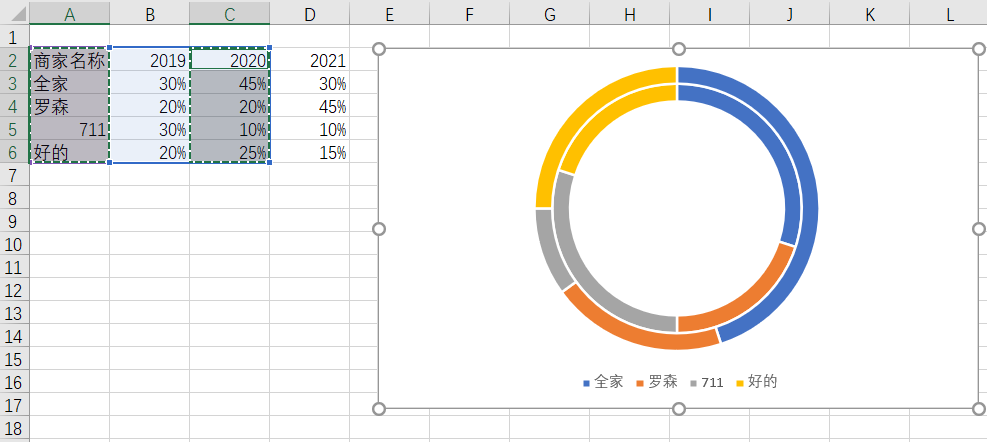The height and width of the screenshot is (442, 987).
Task: Select row 3 header
Action: (14, 83)
